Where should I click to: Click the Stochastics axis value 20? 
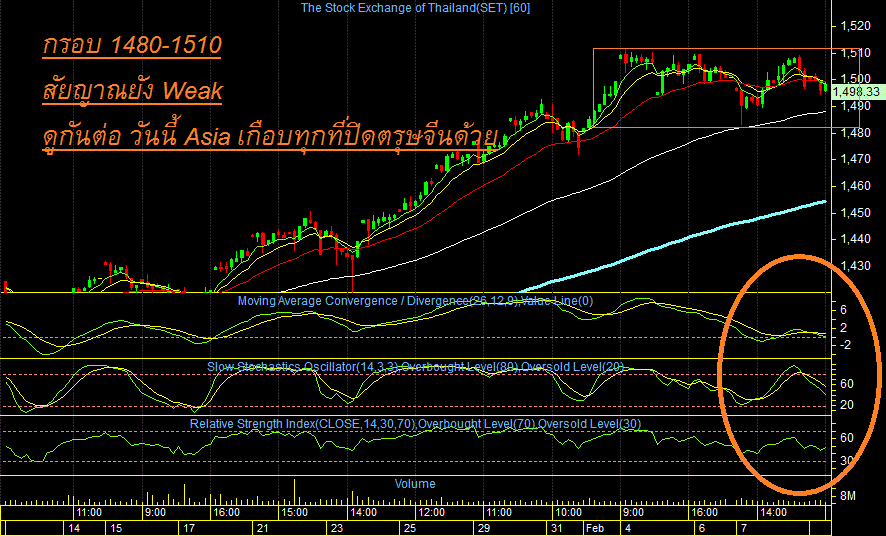click(x=846, y=406)
